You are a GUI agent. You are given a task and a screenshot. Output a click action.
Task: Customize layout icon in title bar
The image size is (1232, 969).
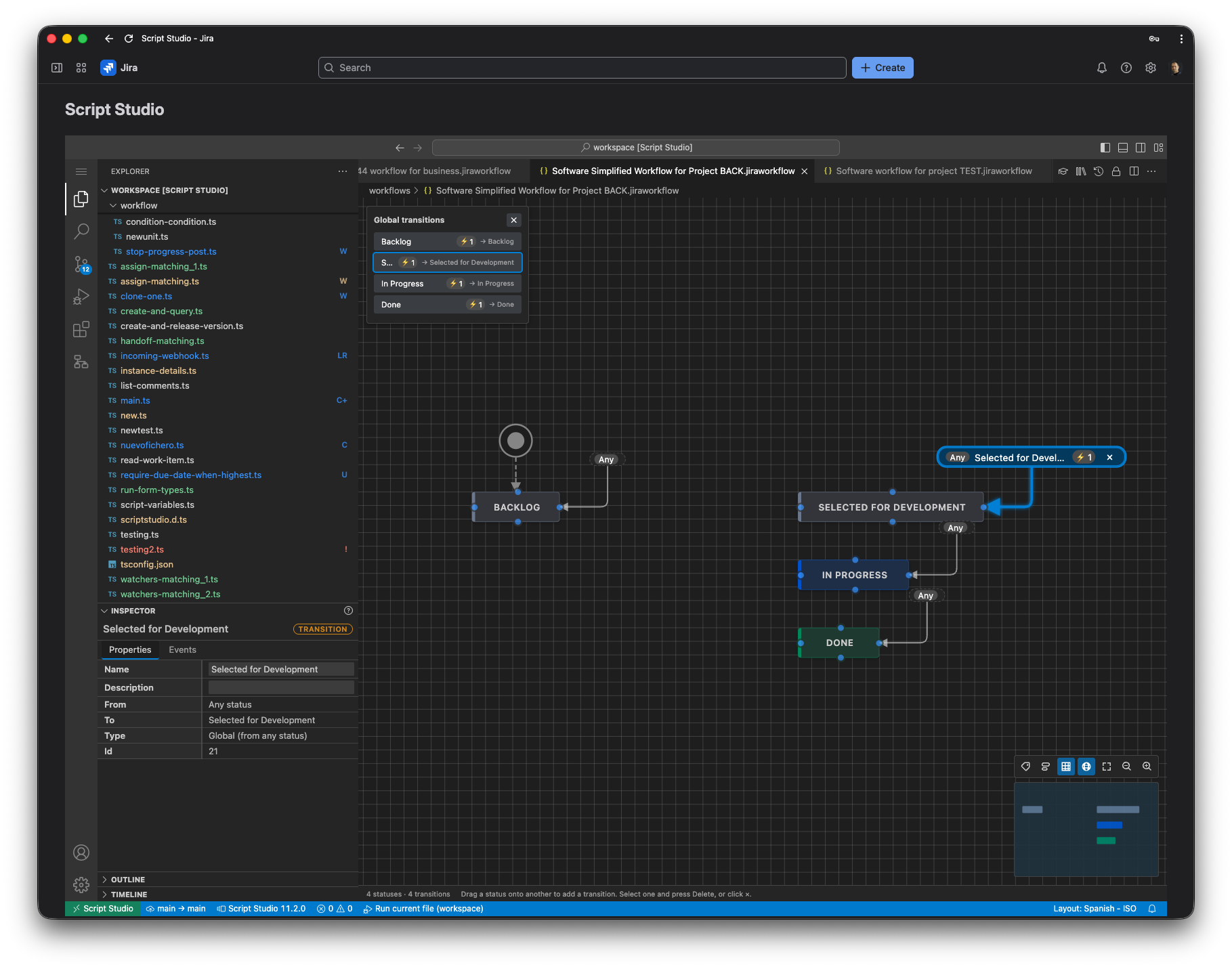point(1159,148)
